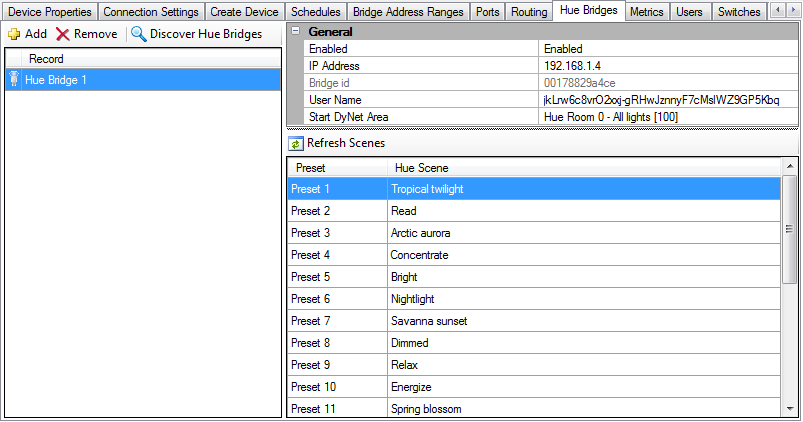Click the Add bridge icon
The width and height of the screenshot is (803, 422).
point(14,34)
